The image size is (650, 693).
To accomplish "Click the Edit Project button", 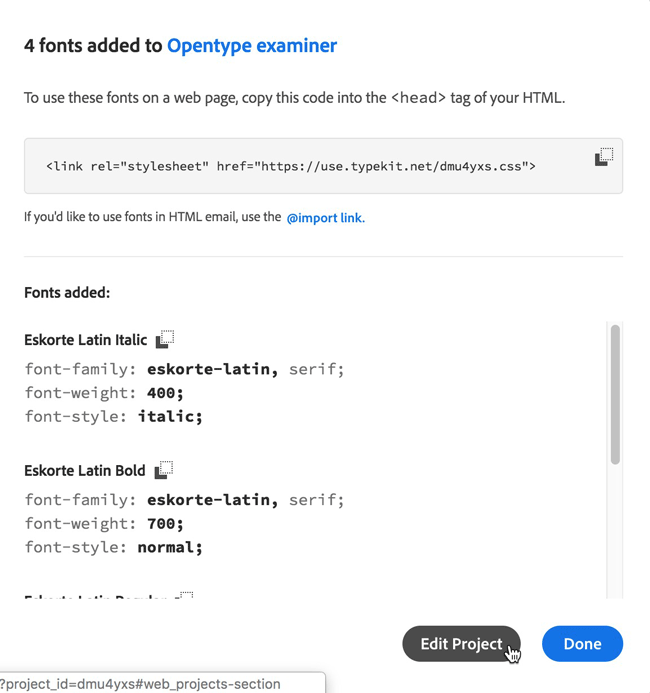I will point(461,644).
